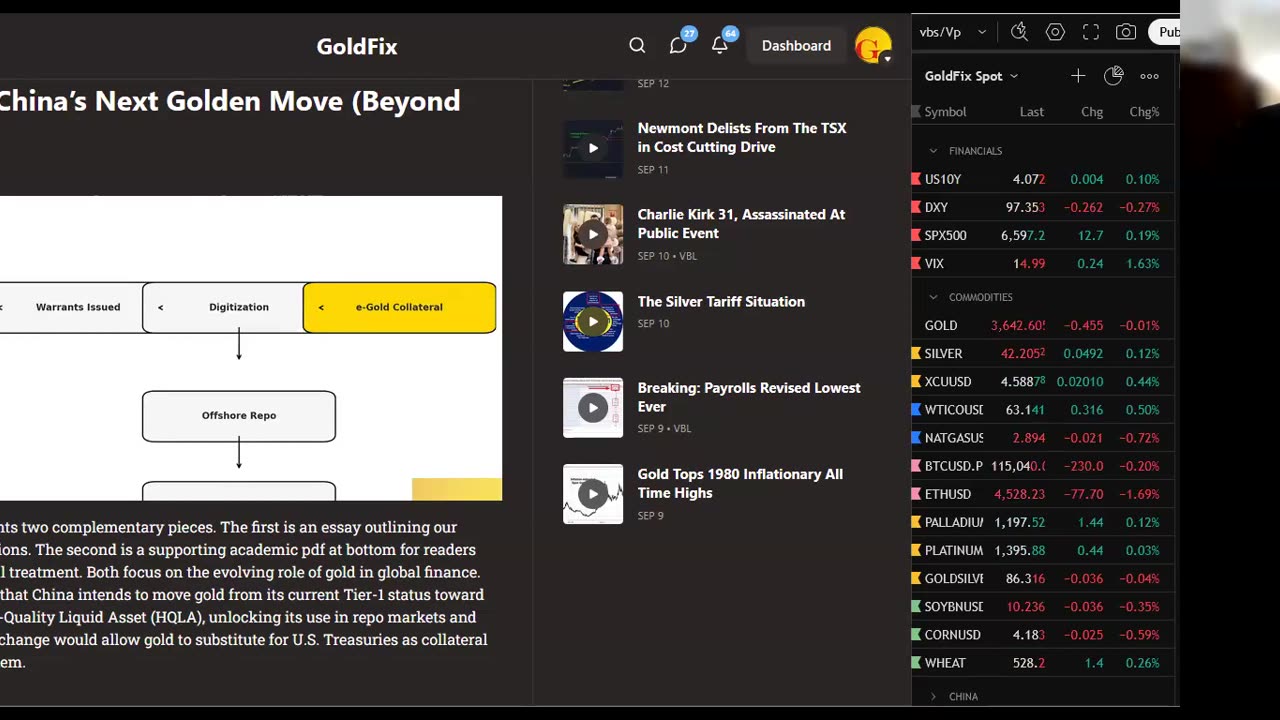Sort watchlist by Symbol column
Viewport: 1280px width, 720px height.
(x=945, y=112)
